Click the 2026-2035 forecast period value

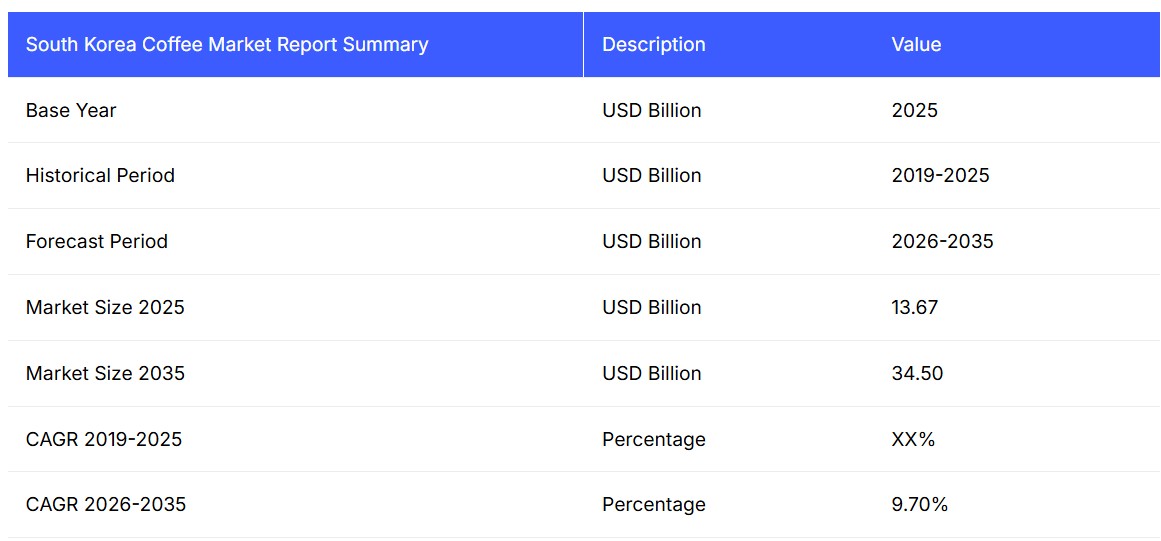pos(942,242)
